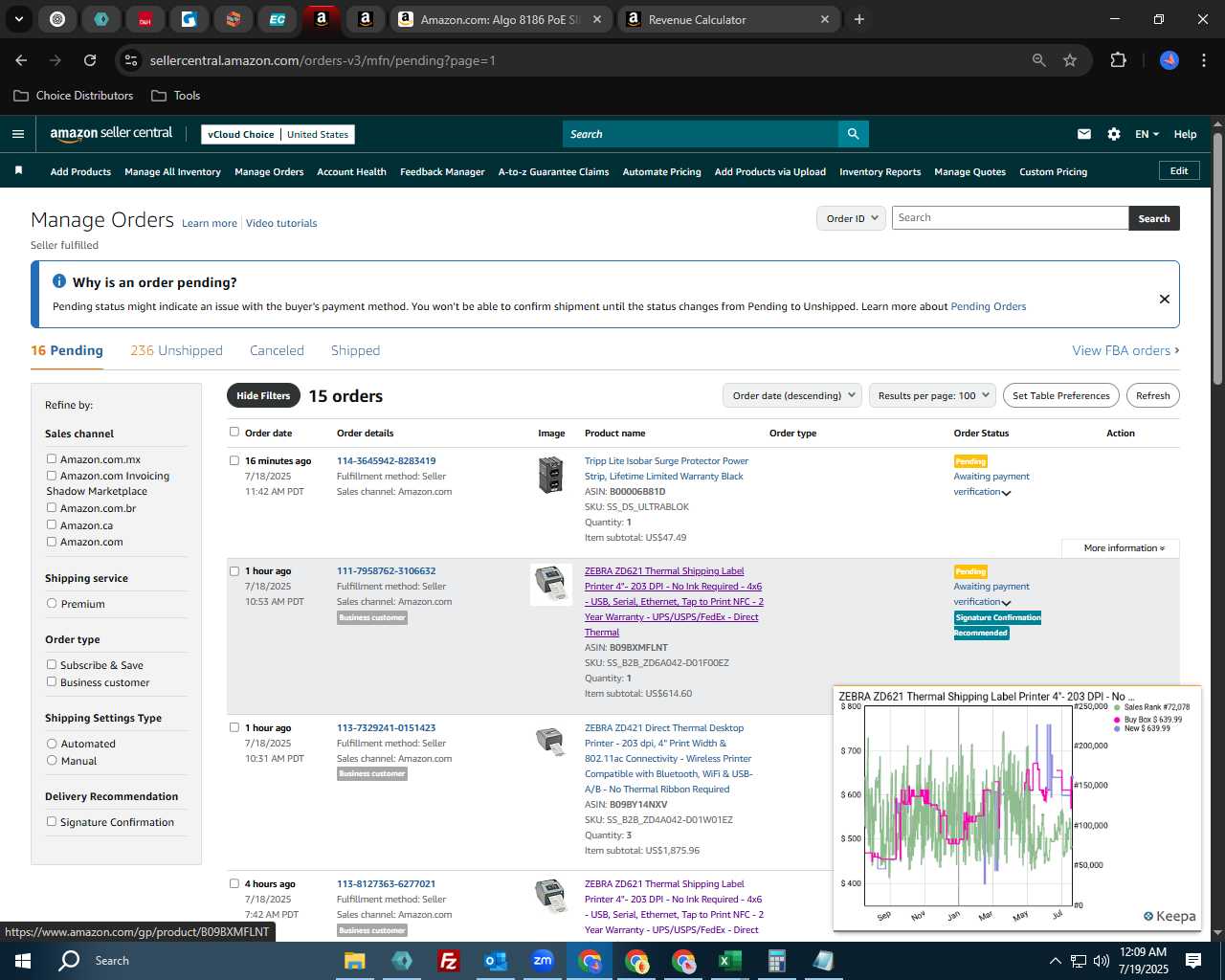Open the View FBA orders link
Image resolution: width=1225 pixels, height=980 pixels.
tap(1125, 350)
